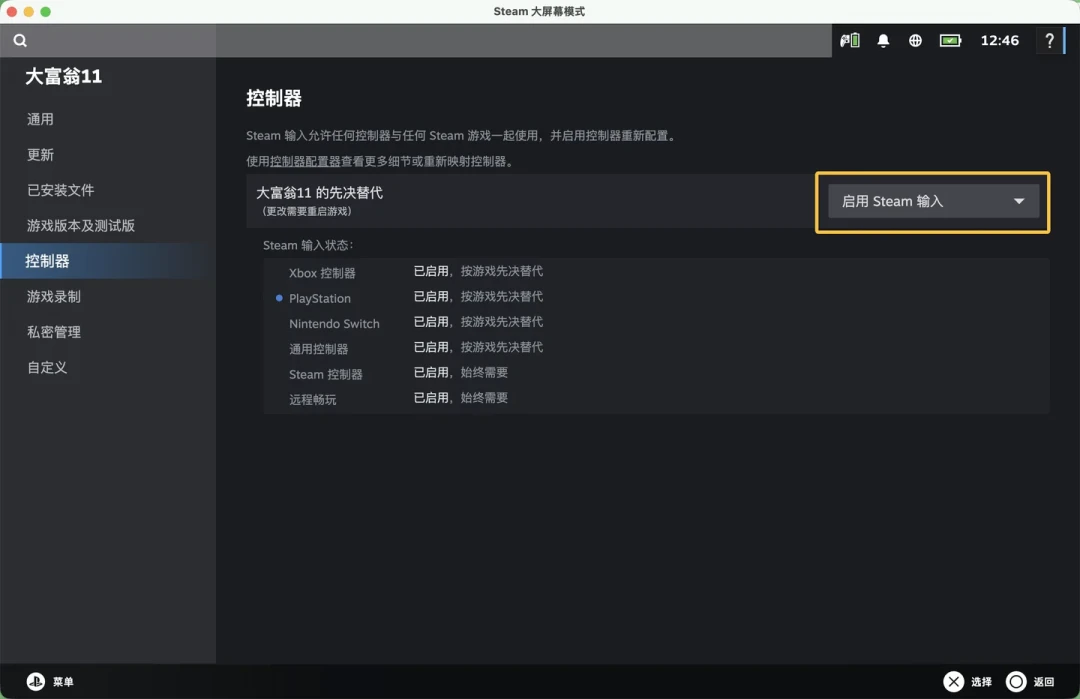Click the Steam 控制器 status row

click(x=656, y=373)
